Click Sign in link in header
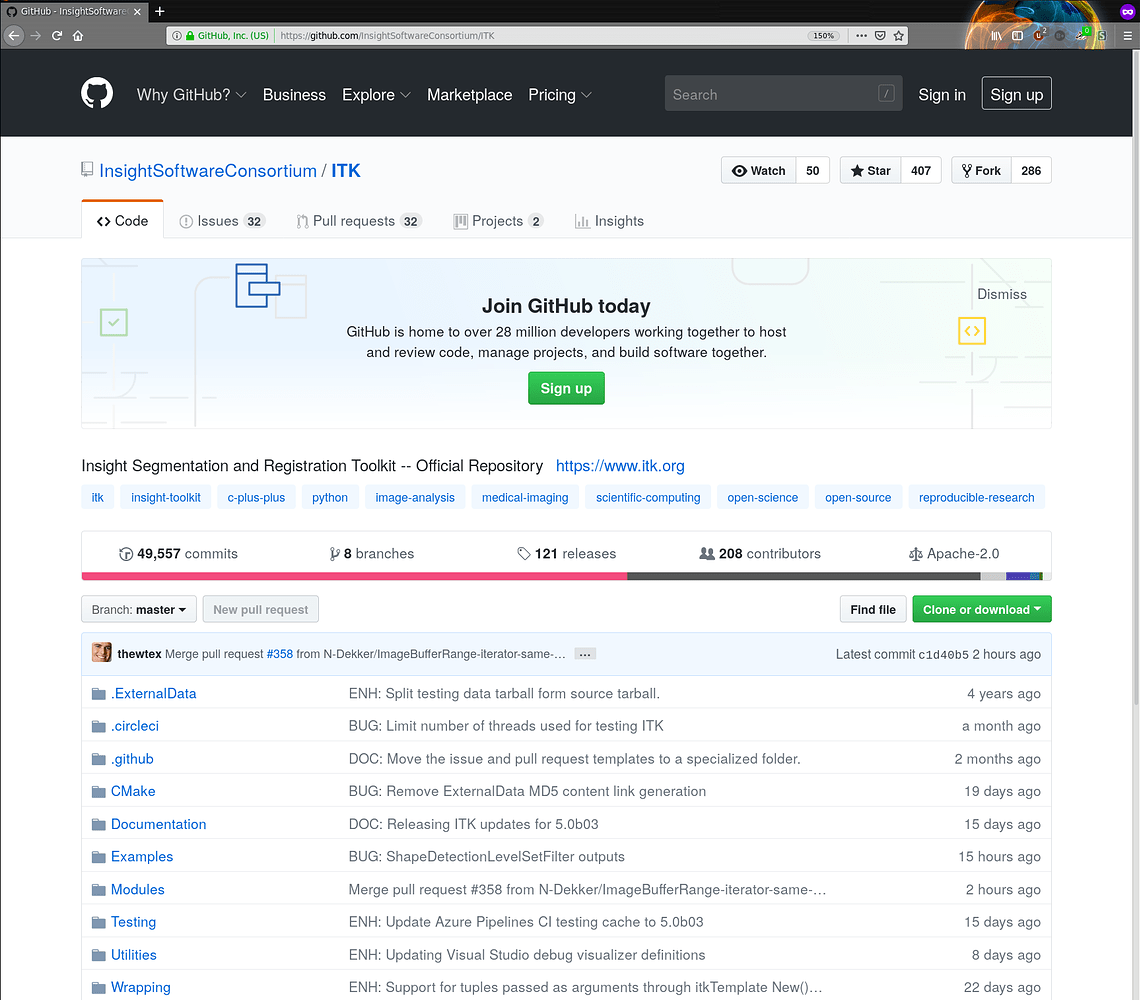Screen dimensions: 1140x1000 pos(942,95)
